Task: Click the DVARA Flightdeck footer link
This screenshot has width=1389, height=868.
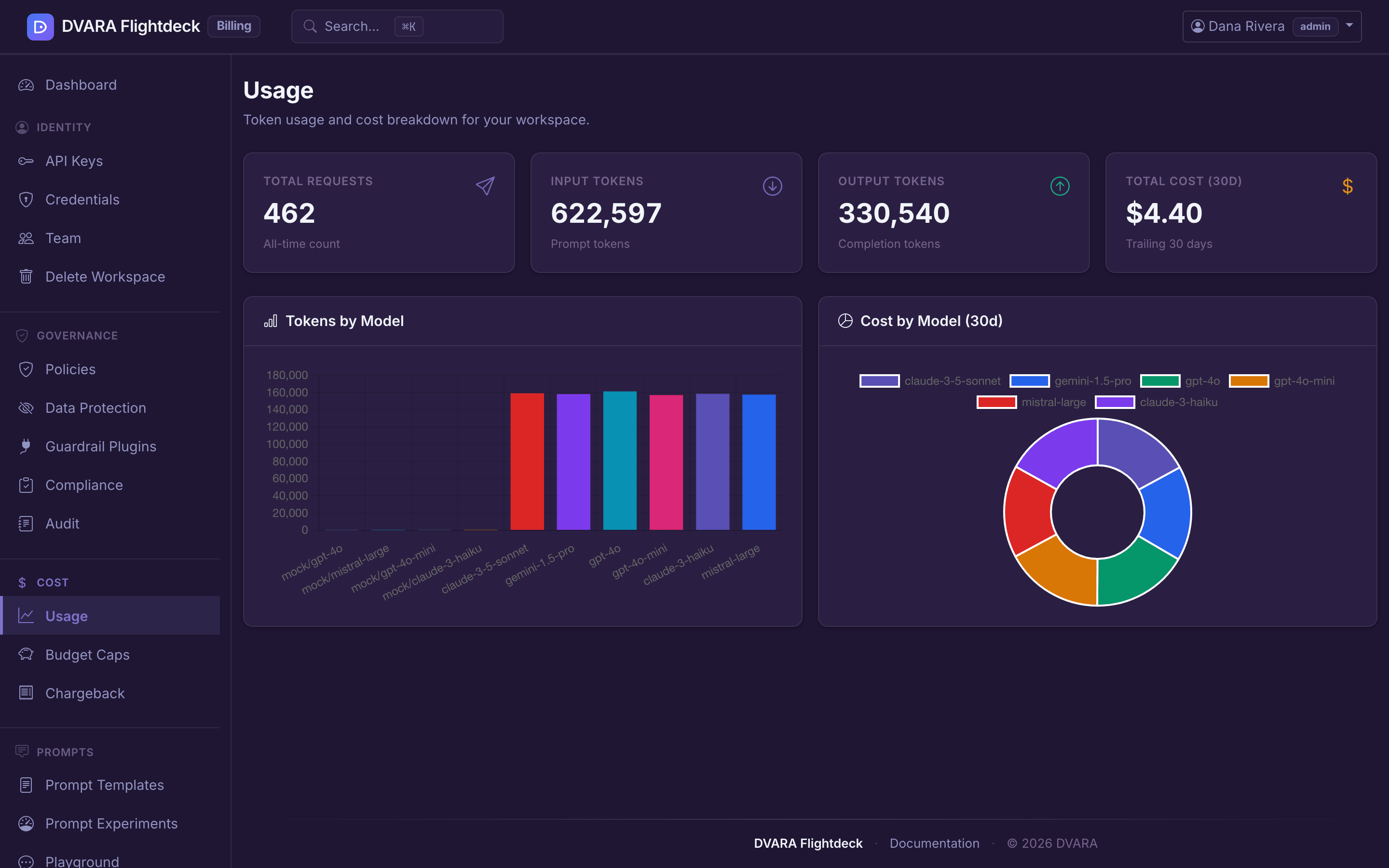Action: point(808,843)
